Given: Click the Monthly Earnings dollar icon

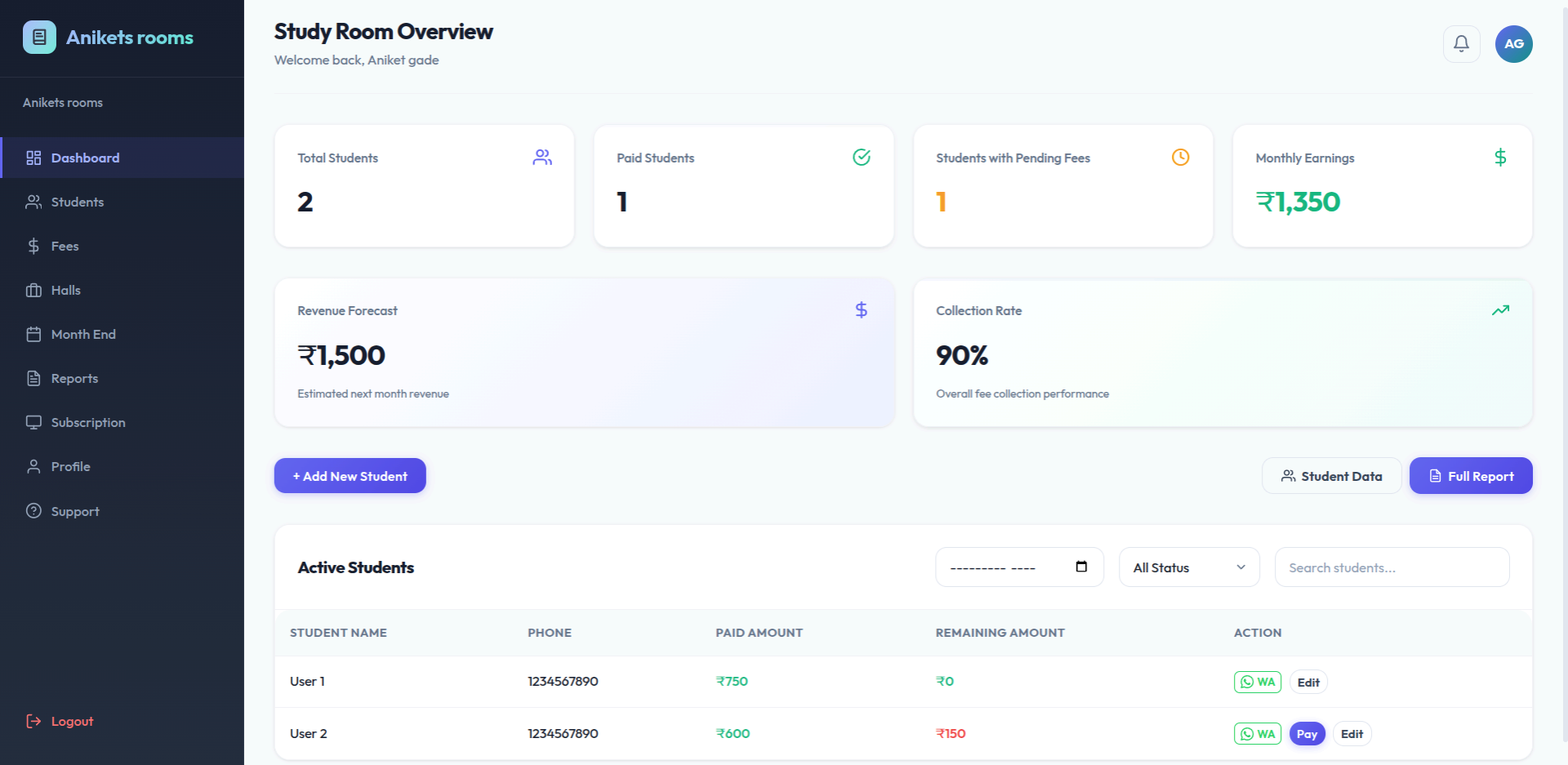Looking at the screenshot, I should point(1500,158).
